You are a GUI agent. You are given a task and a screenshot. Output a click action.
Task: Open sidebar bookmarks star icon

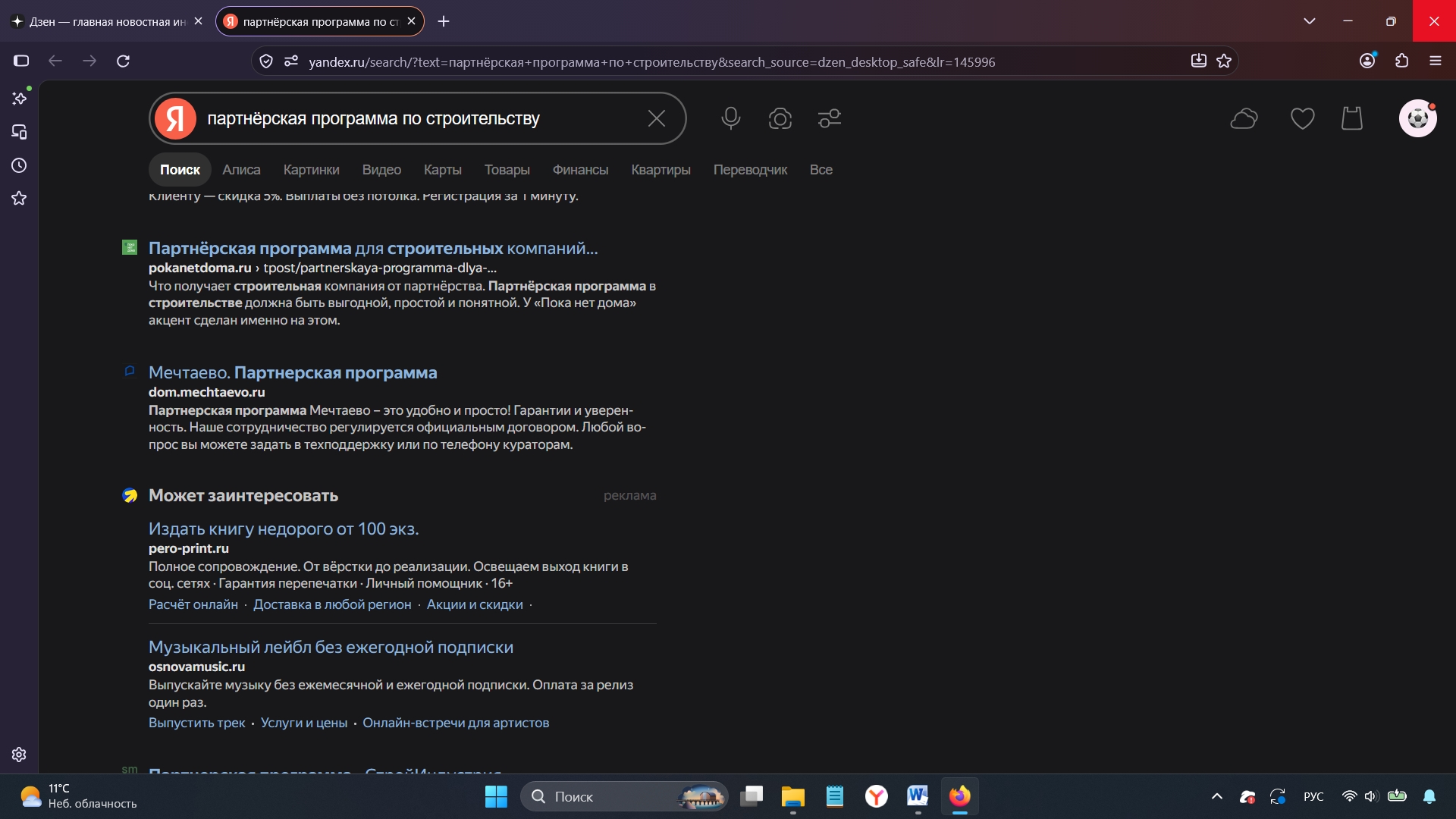tap(20, 199)
